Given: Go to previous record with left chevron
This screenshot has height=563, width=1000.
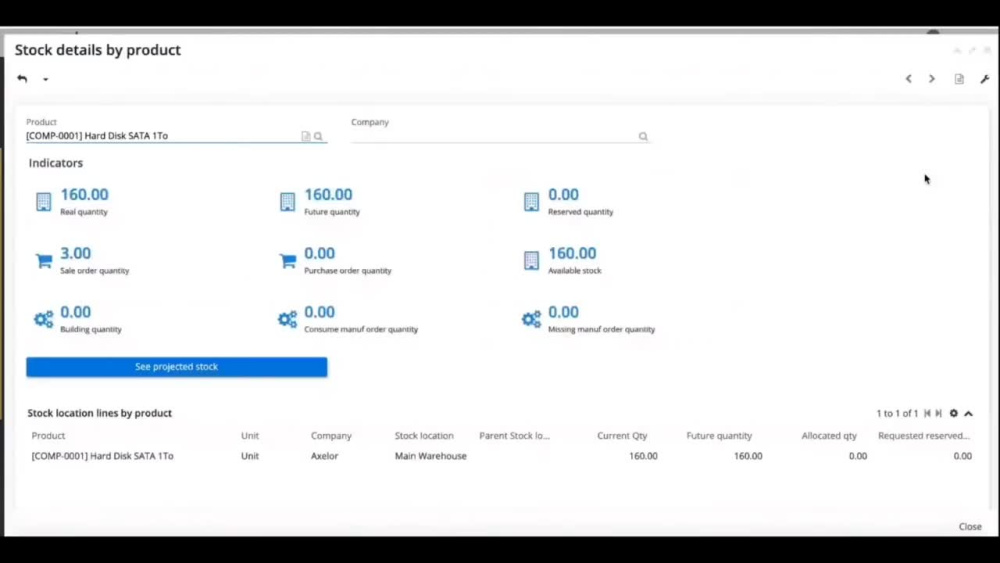Looking at the screenshot, I should 908,78.
